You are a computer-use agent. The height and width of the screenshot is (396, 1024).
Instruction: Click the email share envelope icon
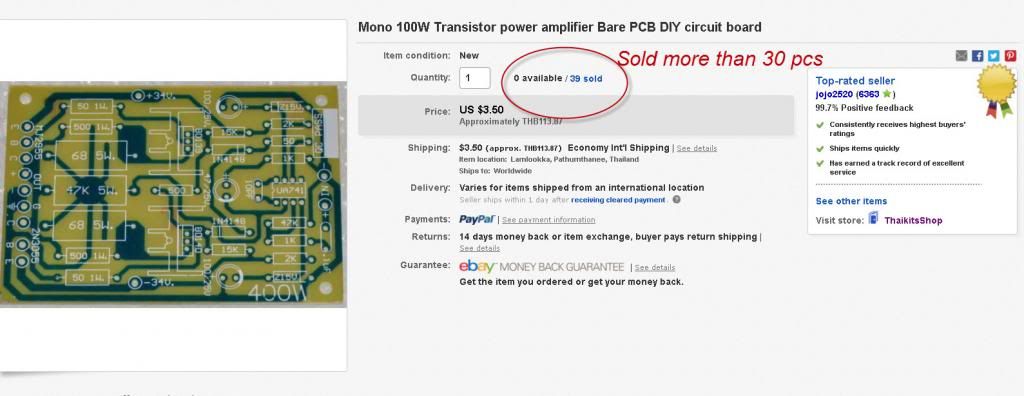(961, 56)
